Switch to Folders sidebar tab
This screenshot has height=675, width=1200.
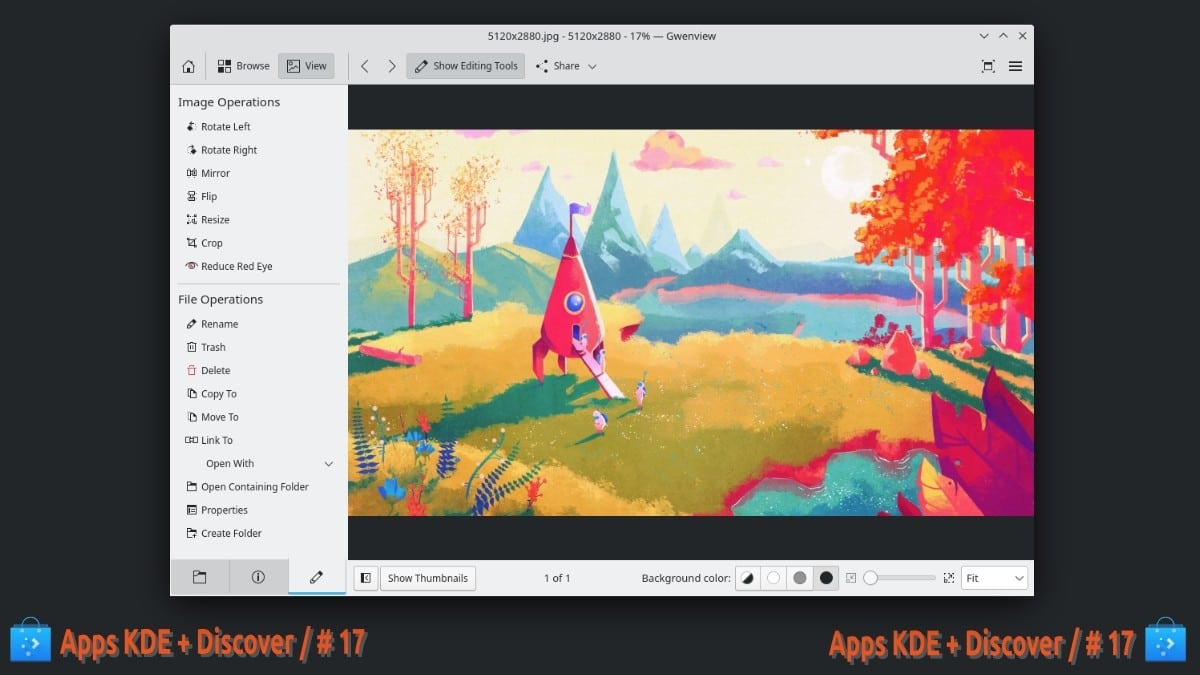click(199, 577)
